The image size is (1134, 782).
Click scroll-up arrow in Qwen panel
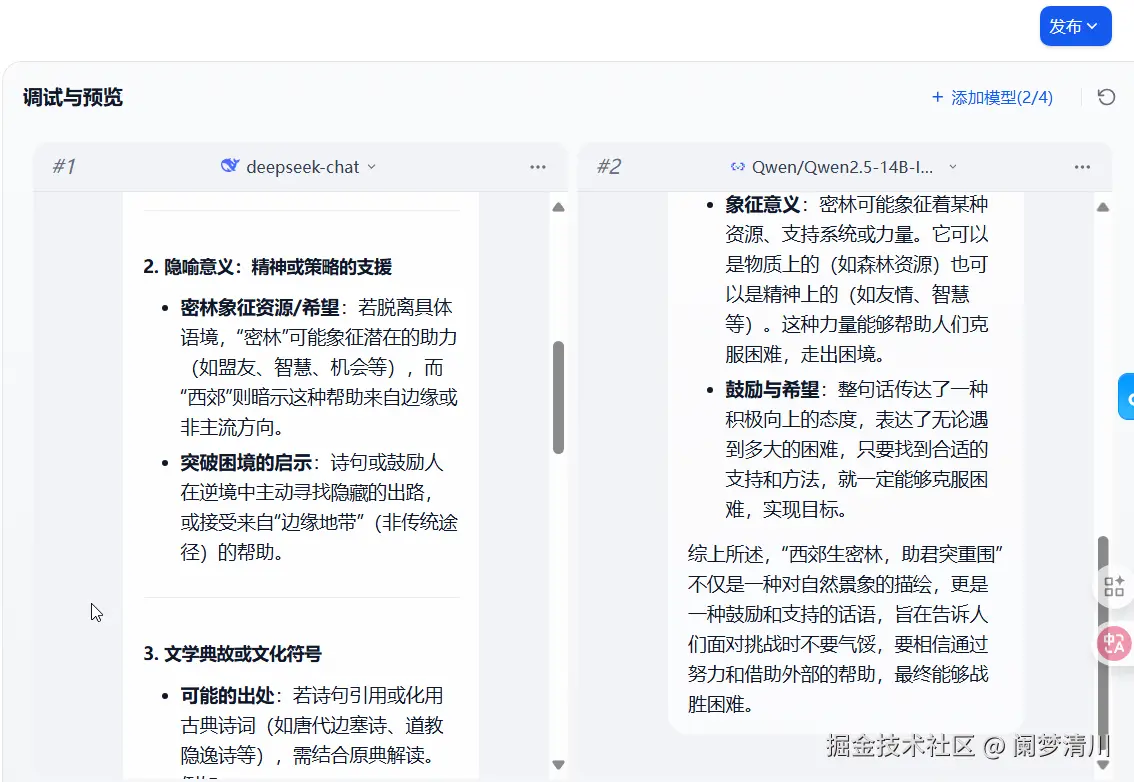pos(1103,207)
